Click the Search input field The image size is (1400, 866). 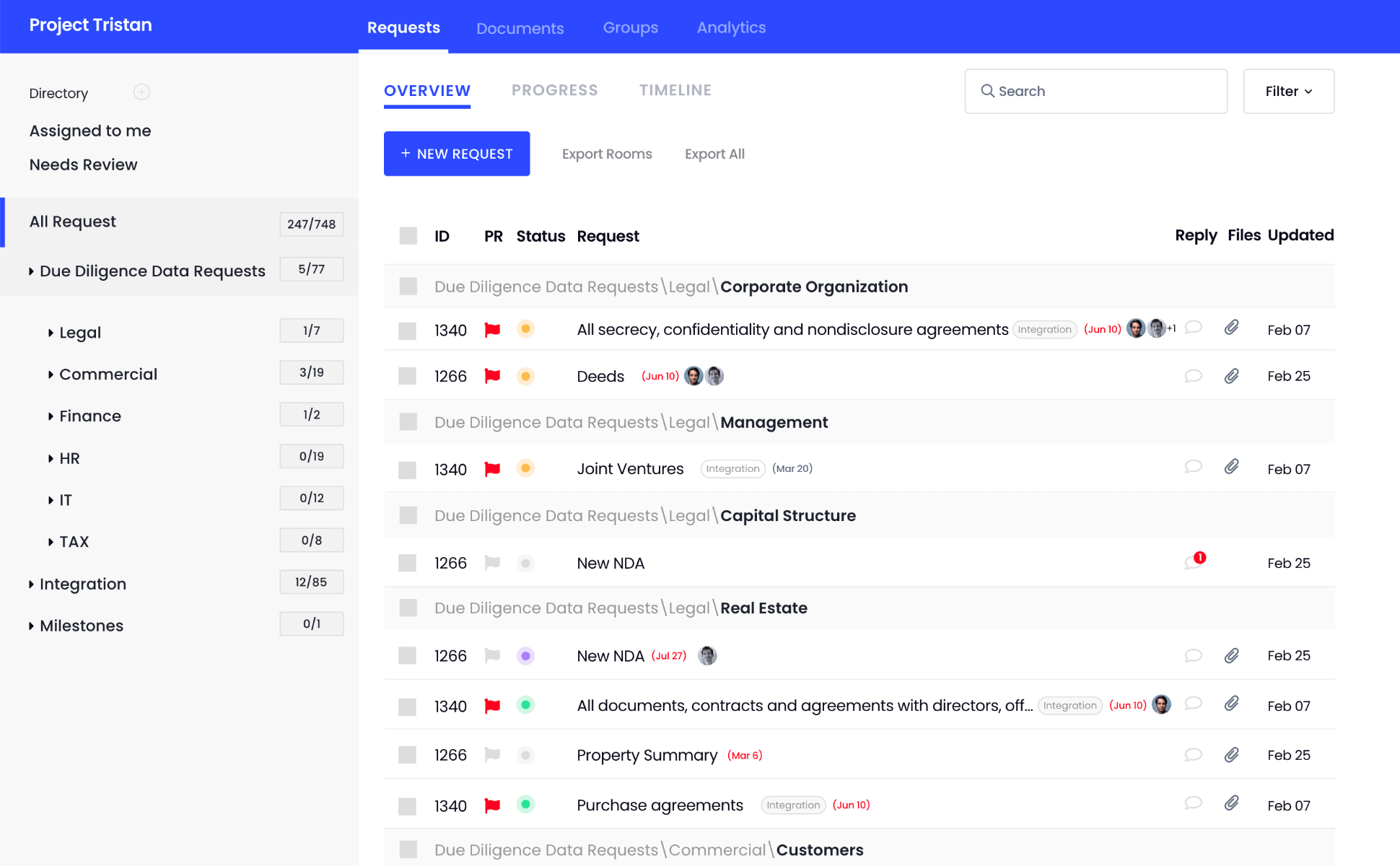coord(1095,91)
